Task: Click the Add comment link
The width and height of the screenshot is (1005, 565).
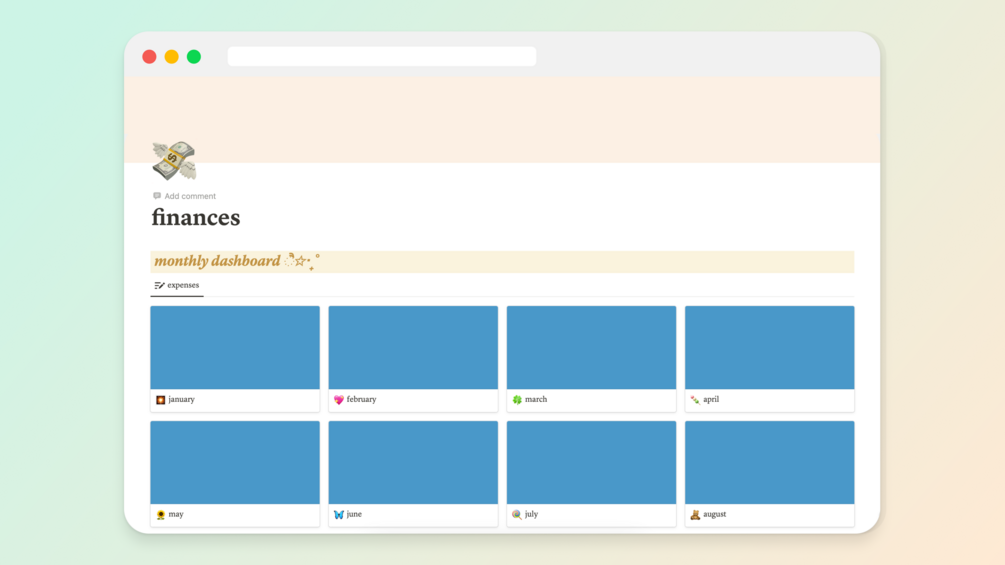Action: coord(184,196)
